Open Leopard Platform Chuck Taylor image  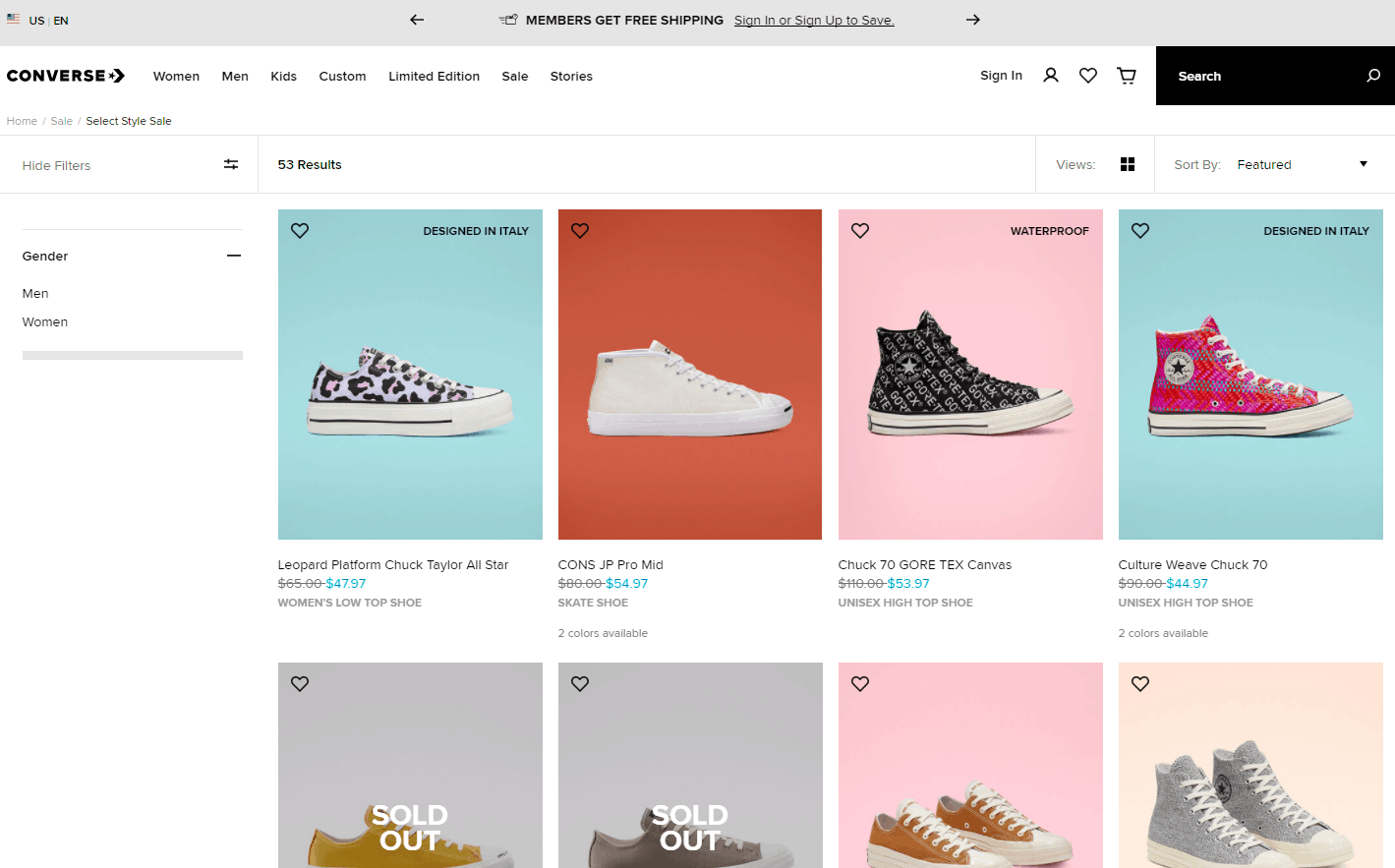pos(410,374)
